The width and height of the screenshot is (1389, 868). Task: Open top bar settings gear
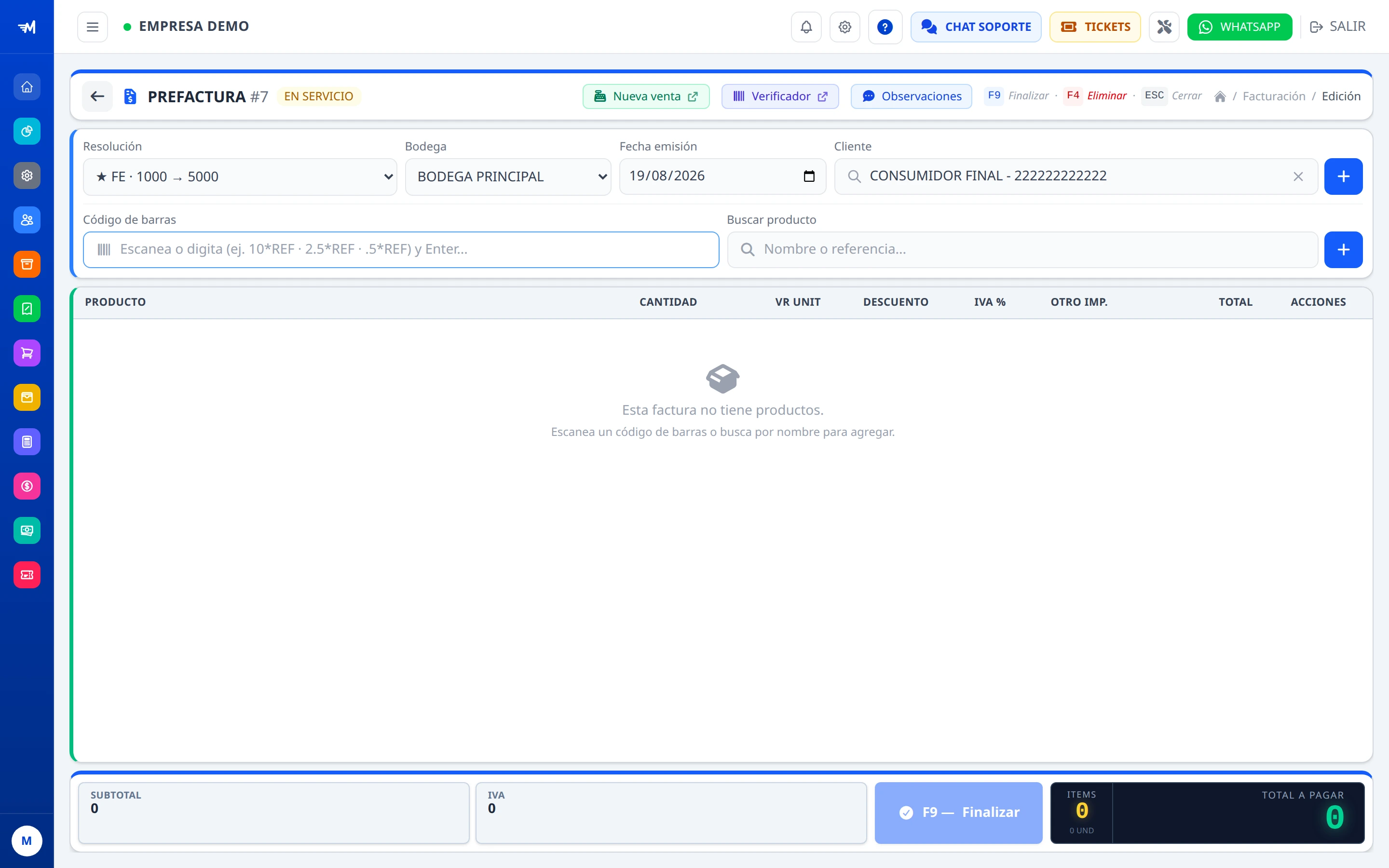844,27
